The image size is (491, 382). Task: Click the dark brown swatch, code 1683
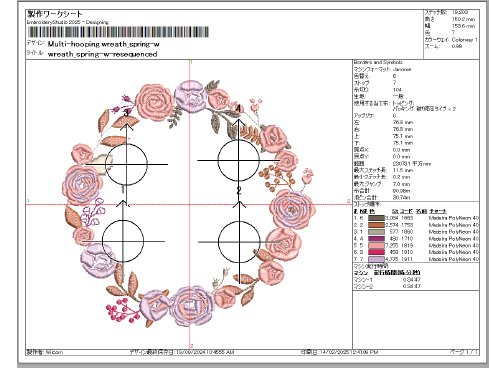[x=376, y=218]
